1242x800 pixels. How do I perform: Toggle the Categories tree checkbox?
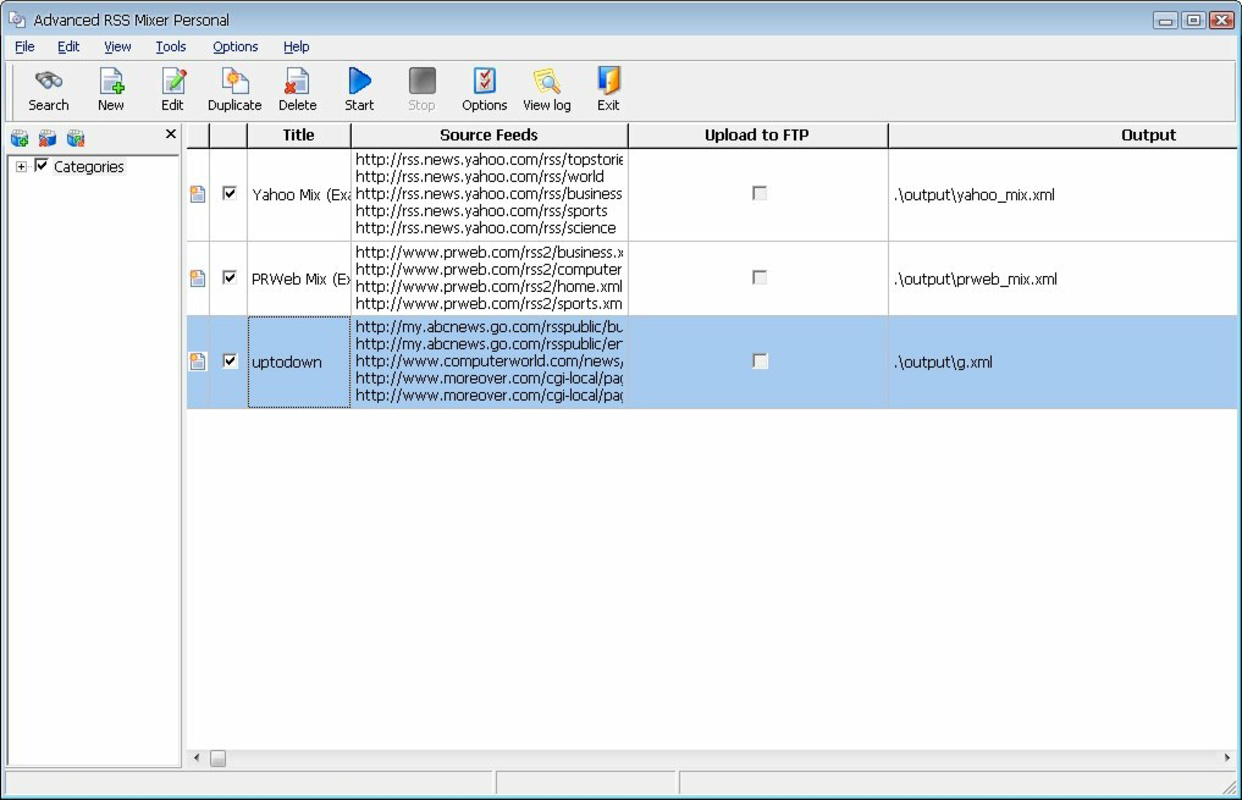[41, 165]
